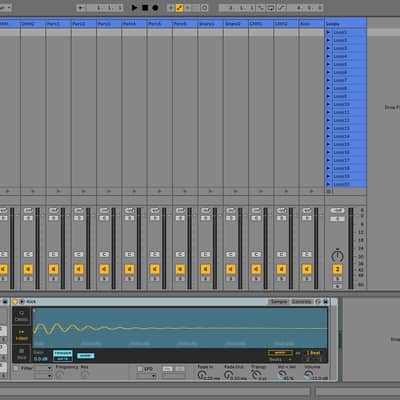Viewport: 400px width, 400px height.
Task: Adjust master pan knob
Action: [x=337, y=256]
